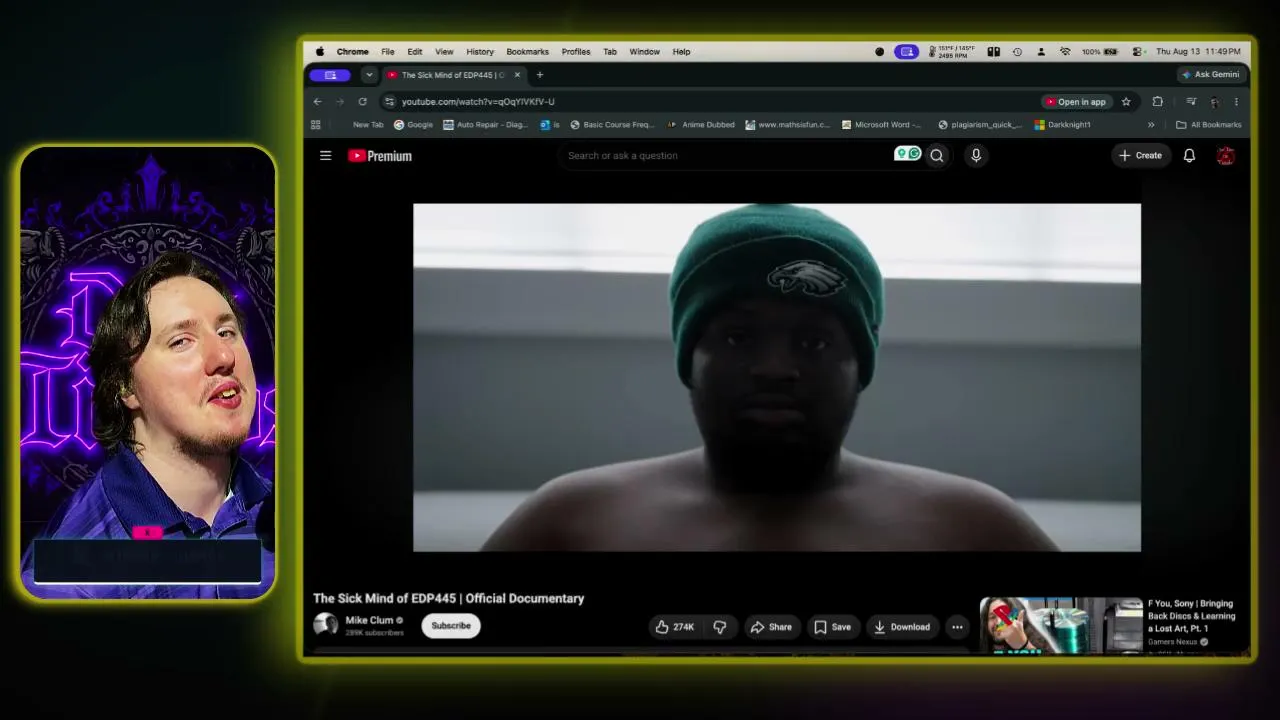Open the Apps grid in bookmarks bar
Image resolution: width=1280 pixels, height=720 pixels.
pyautogui.click(x=316, y=125)
